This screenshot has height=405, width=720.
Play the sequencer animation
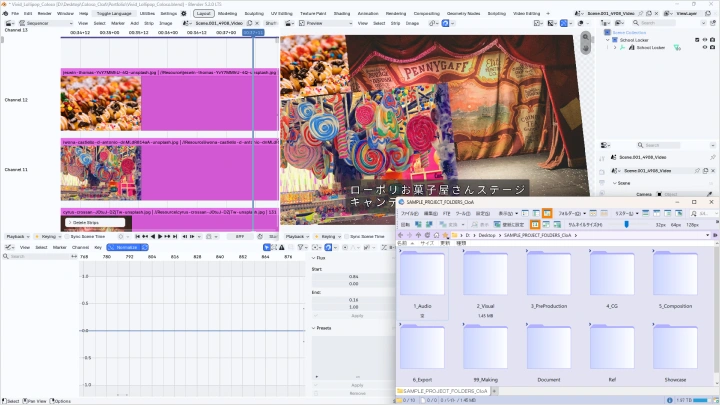tap(160, 236)
